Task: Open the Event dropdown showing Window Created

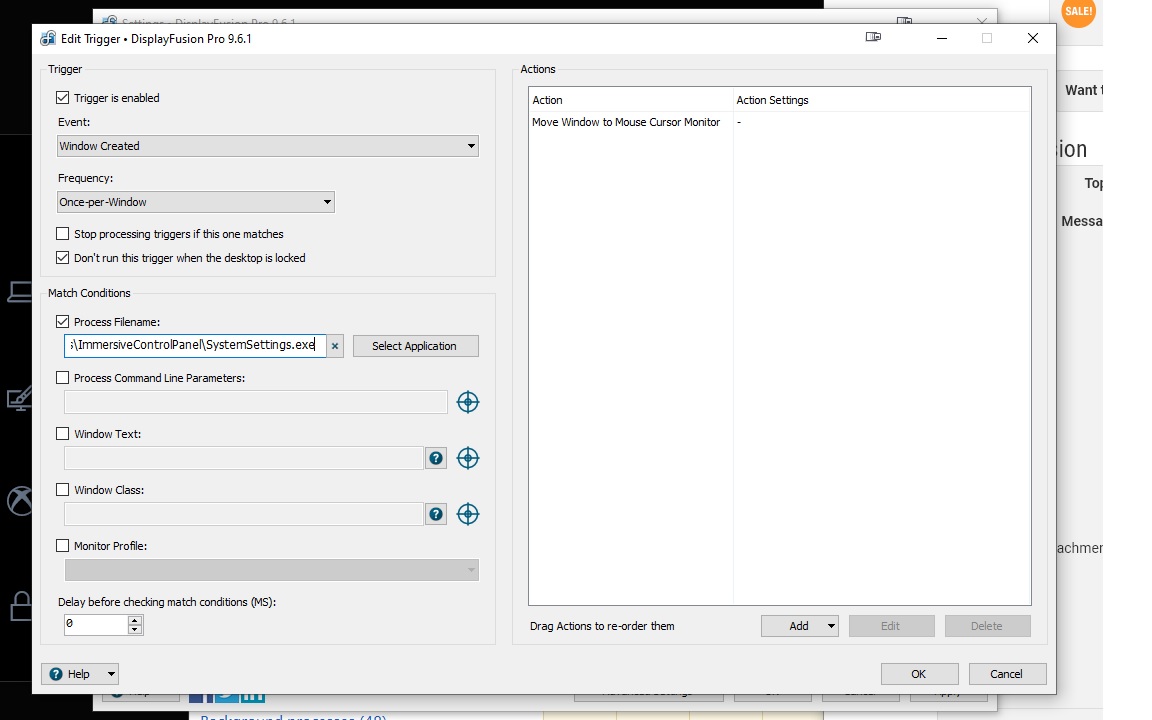Action: tap(268, 146)
